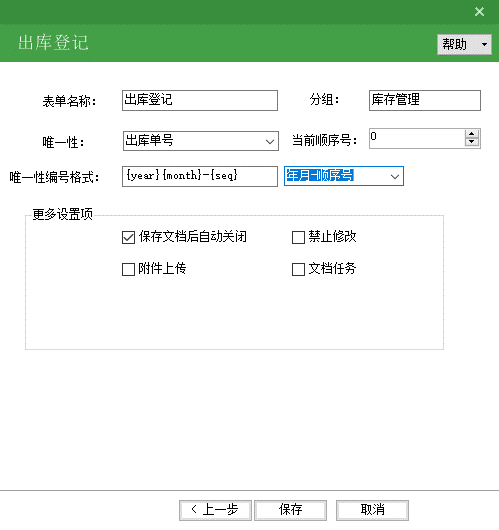This screenshot has height=530, width=499.
Task: Enable the 禁止修改 checkbox
Action: [x=298, y=237]
